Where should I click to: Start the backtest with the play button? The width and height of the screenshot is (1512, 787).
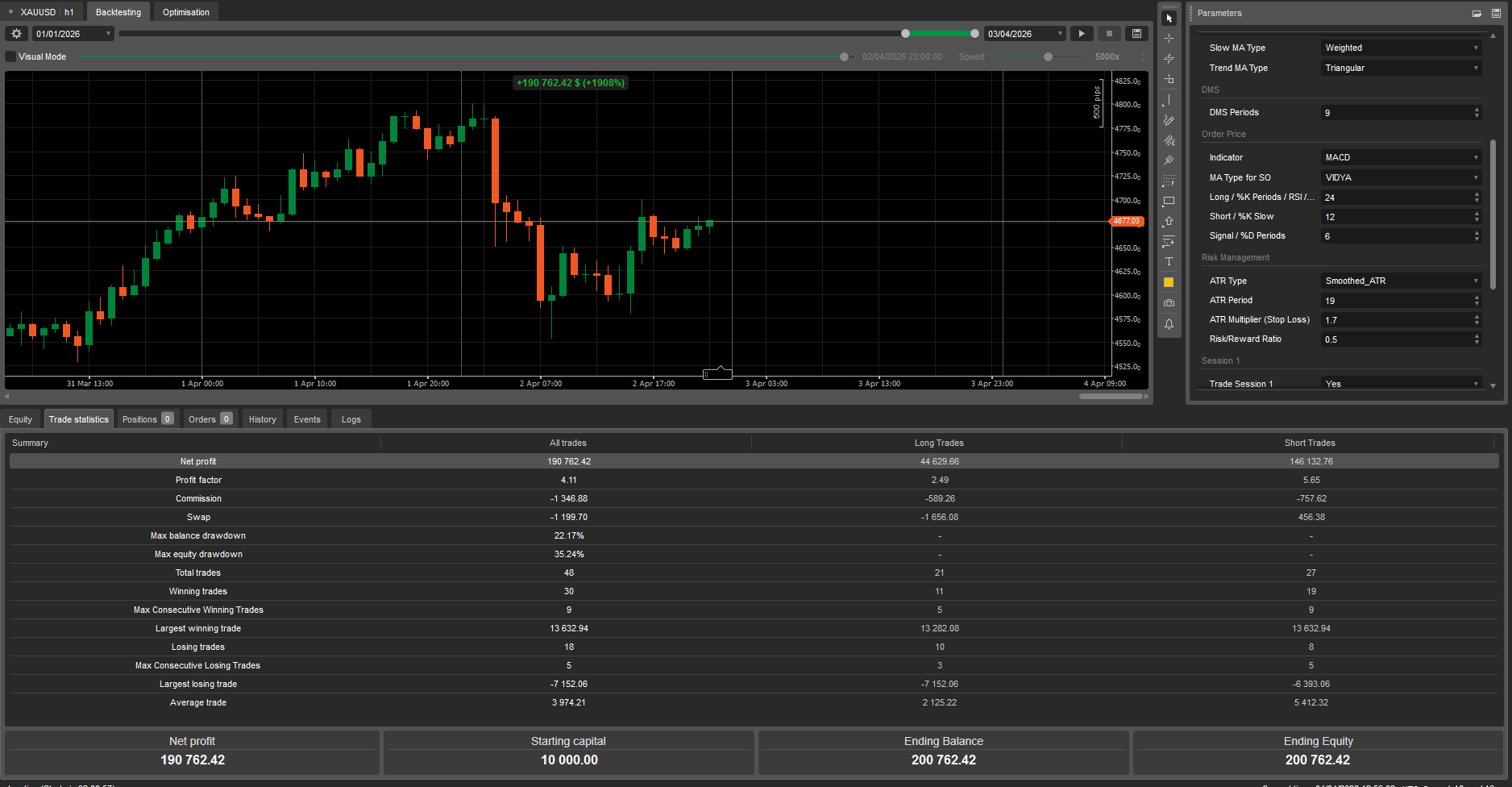pos(1082,34)
